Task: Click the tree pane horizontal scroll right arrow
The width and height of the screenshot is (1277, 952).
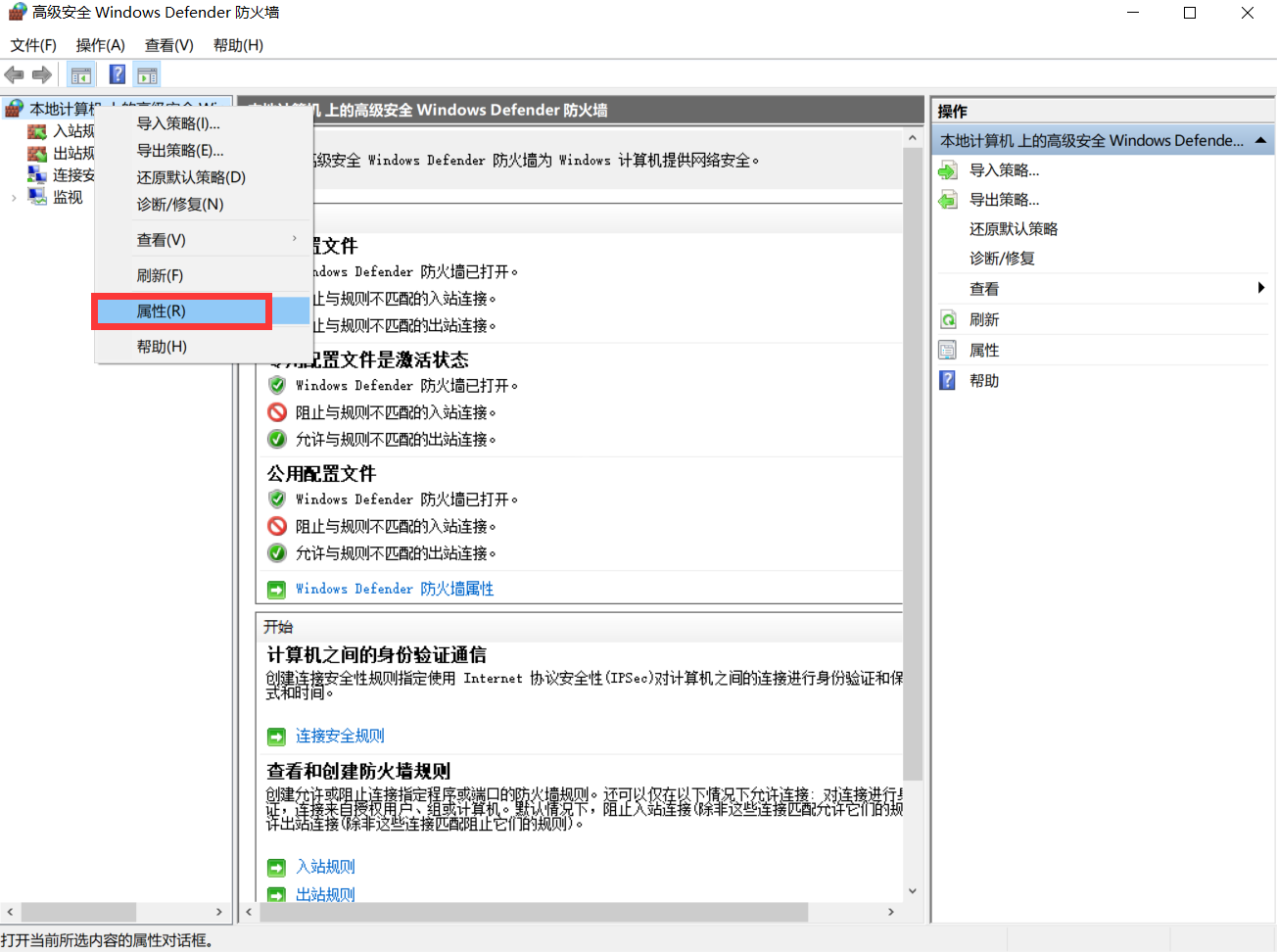Action: click(x=219, y=912)
